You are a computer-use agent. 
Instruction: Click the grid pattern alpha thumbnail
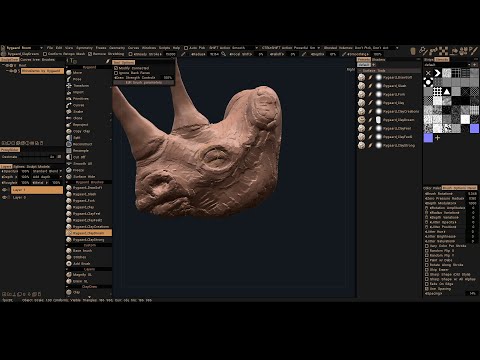(437, 91)
